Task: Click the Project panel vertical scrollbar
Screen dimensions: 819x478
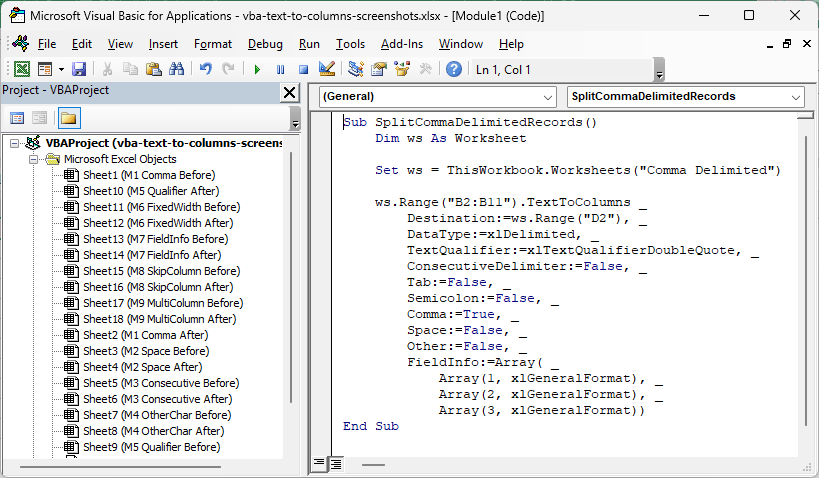Action: [291, 277]
